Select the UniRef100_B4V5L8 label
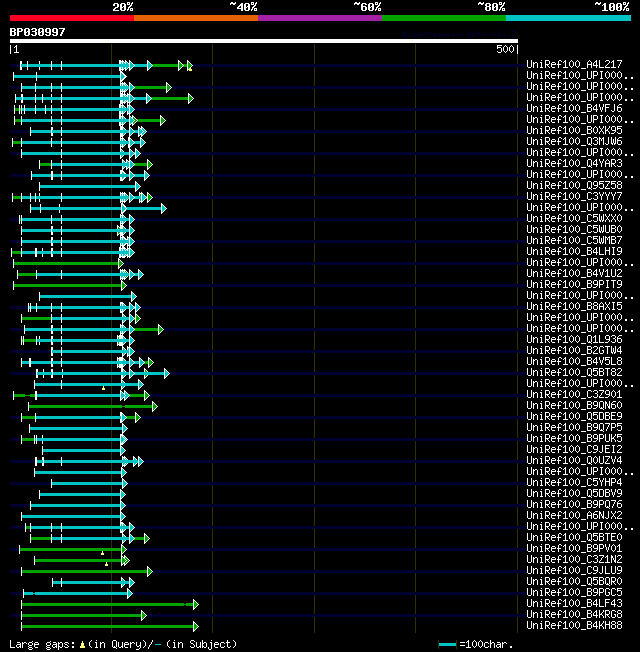Viewport: 640px width, 652px height. 574,361
